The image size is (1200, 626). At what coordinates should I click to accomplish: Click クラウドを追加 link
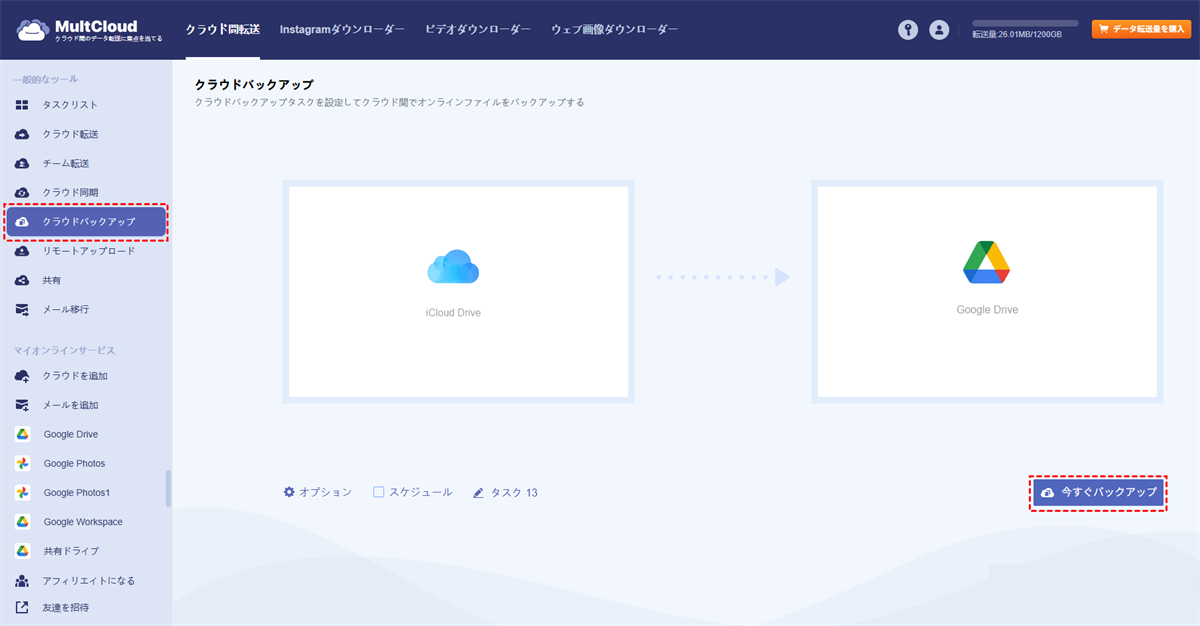(x=75, y=376)
